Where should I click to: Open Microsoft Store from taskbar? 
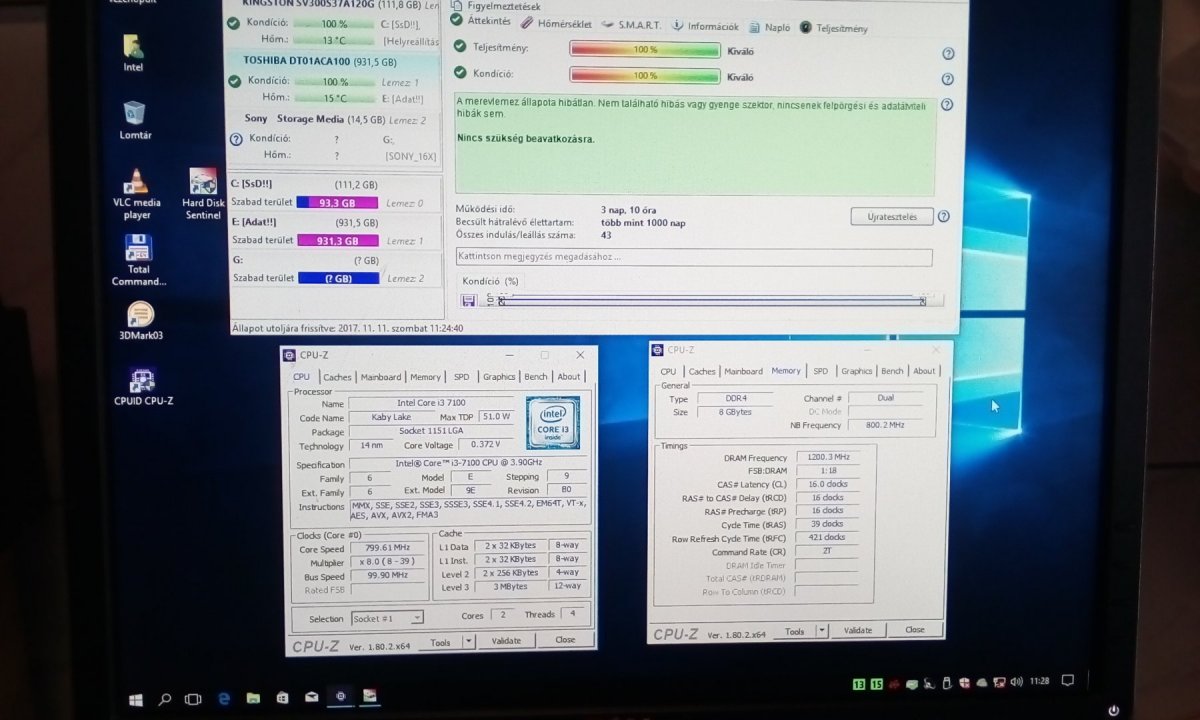point(282,698)
